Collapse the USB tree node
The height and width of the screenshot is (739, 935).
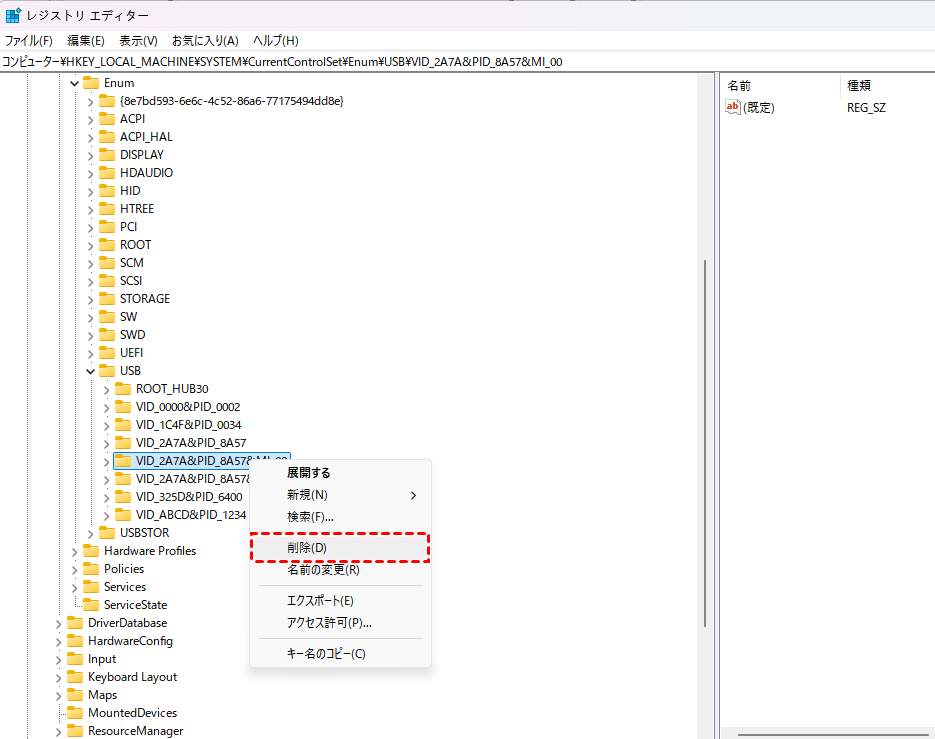(x=91, y=371)
